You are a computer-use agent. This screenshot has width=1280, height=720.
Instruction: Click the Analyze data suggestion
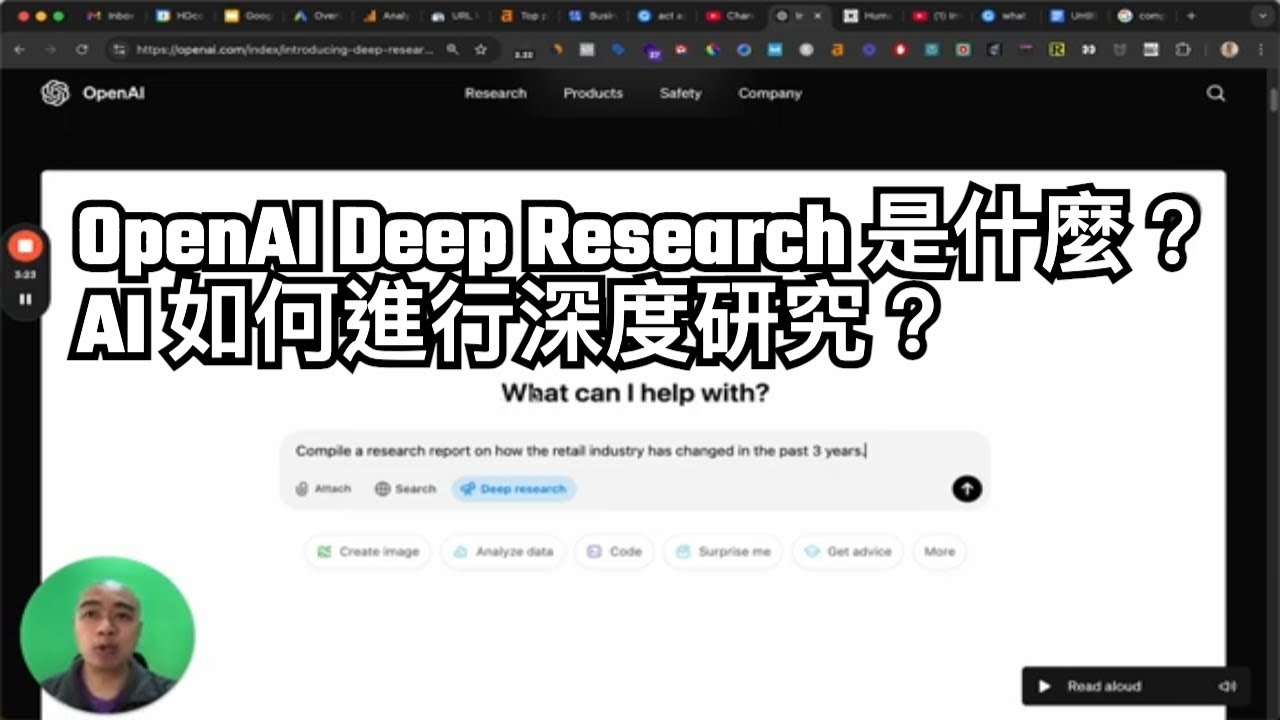(x=503, y=551)
